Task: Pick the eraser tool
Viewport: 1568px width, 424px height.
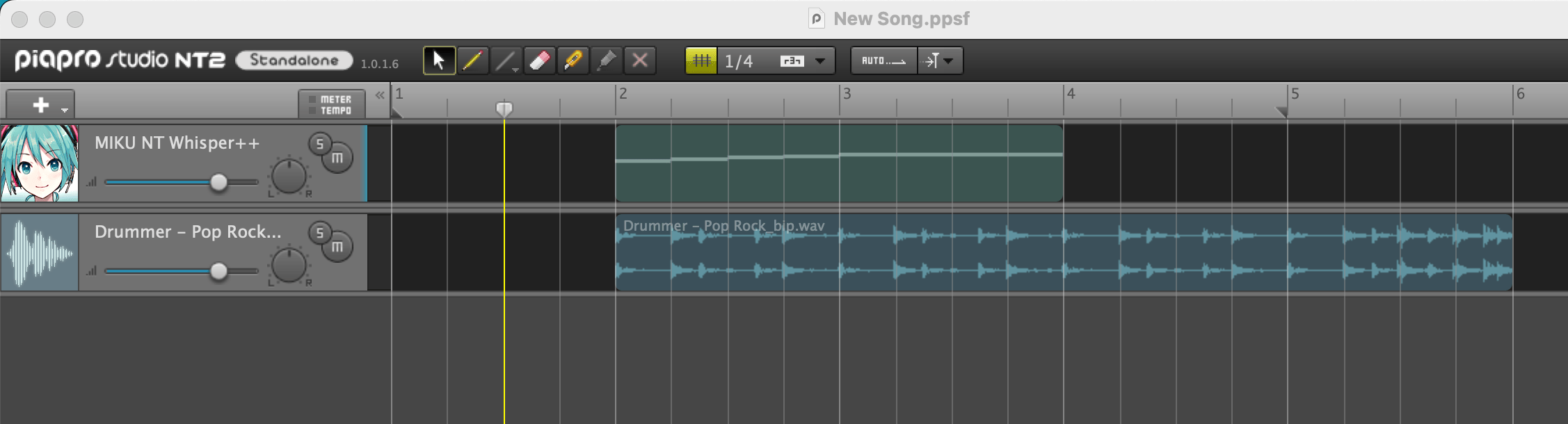Action: [x=539, y=60]
